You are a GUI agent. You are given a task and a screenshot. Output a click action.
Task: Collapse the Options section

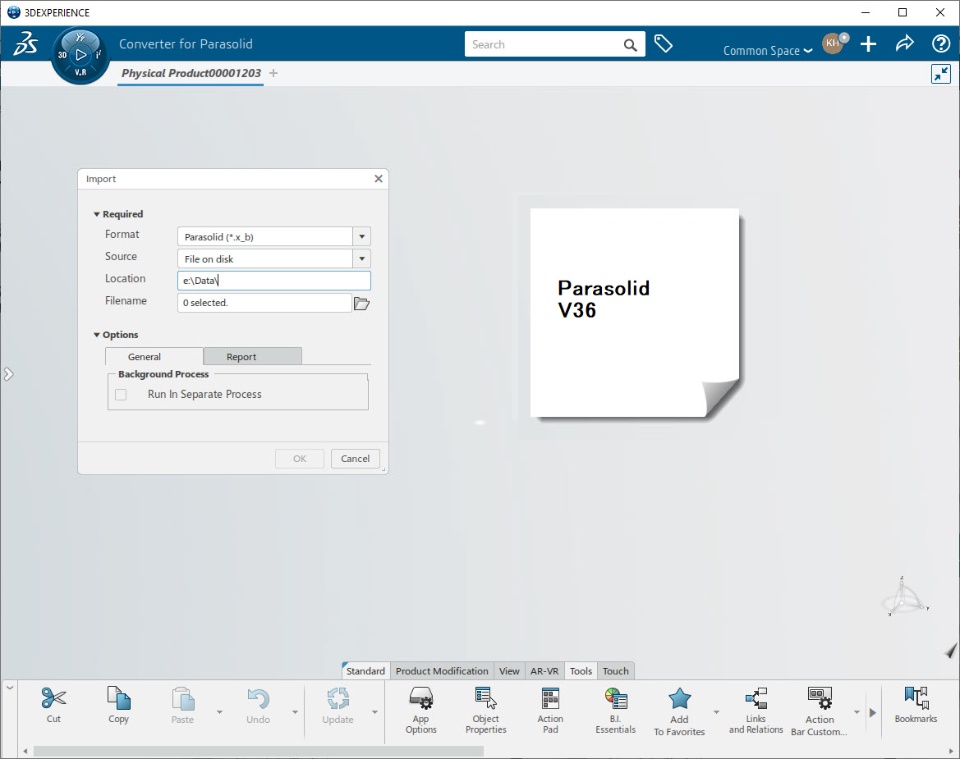(x=97, y=335)
